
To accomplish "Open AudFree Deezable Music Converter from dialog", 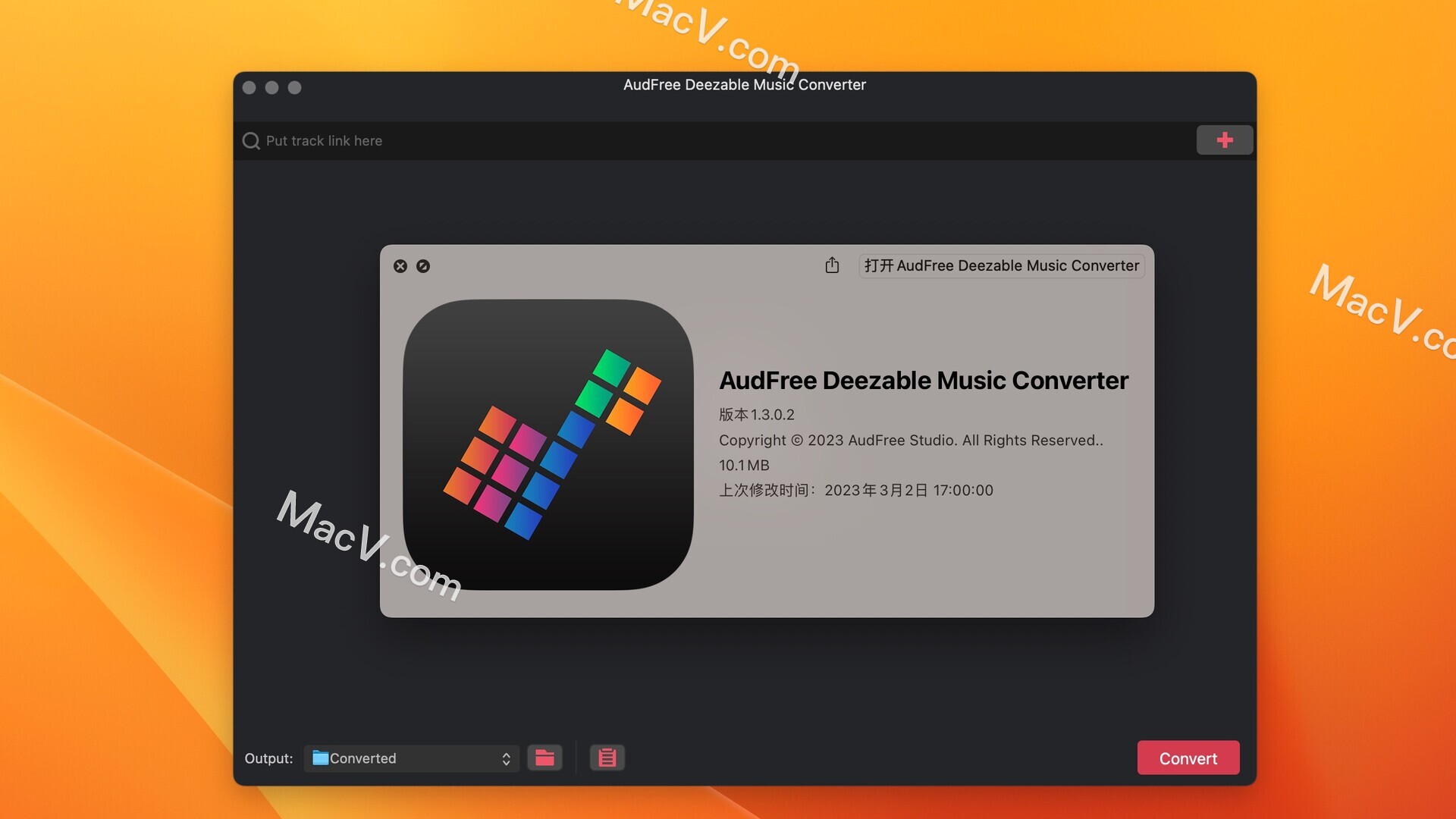I will click(1000, 265).
